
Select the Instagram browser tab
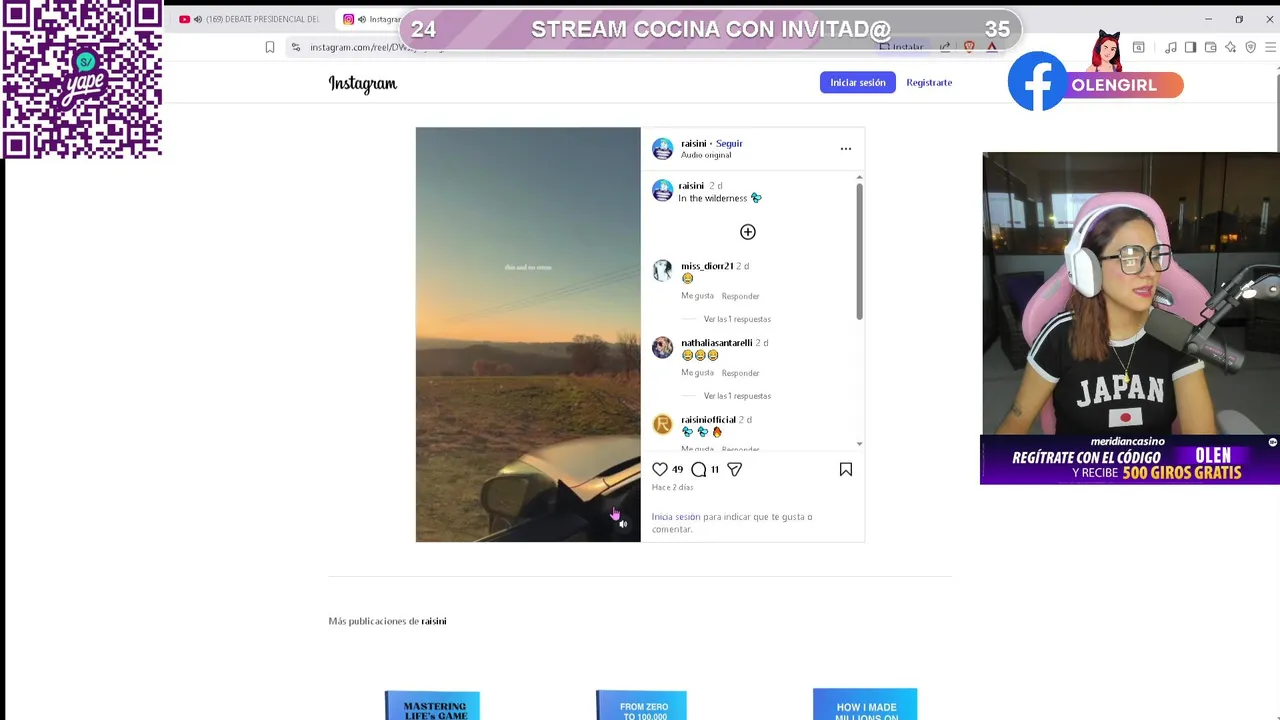point(370,19)
